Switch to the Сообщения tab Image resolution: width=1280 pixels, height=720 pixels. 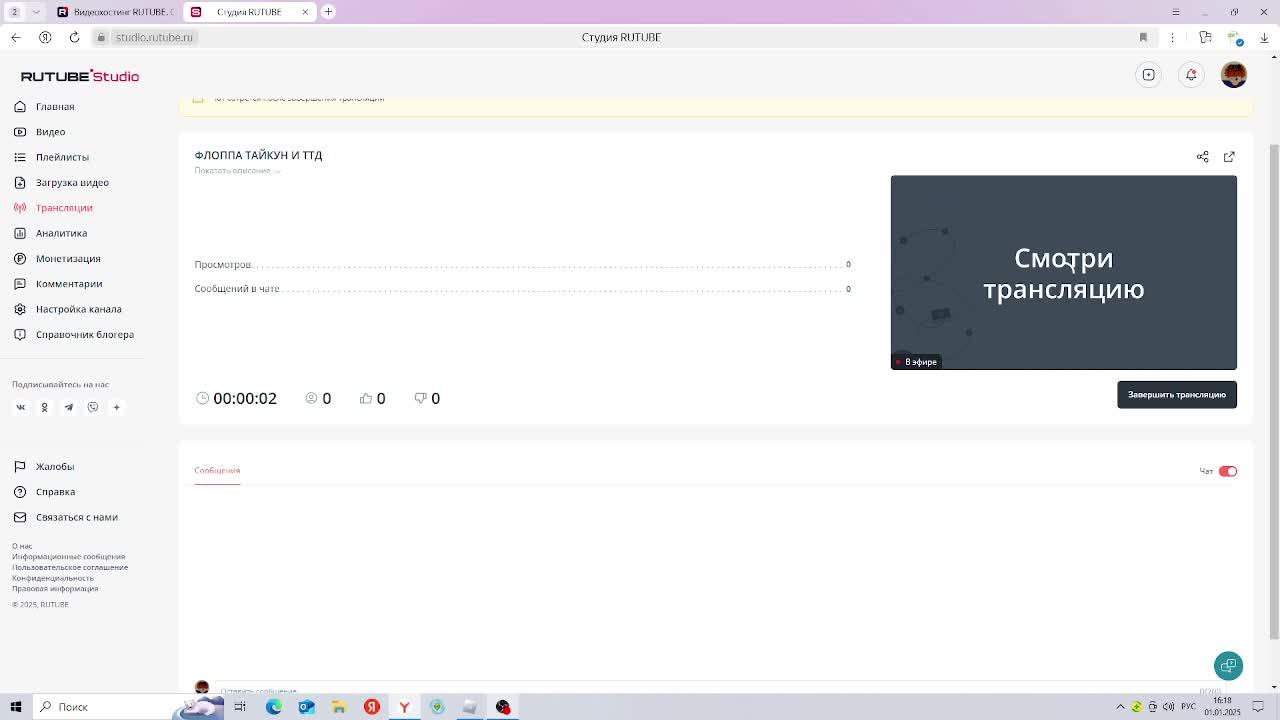coord(217,471)
